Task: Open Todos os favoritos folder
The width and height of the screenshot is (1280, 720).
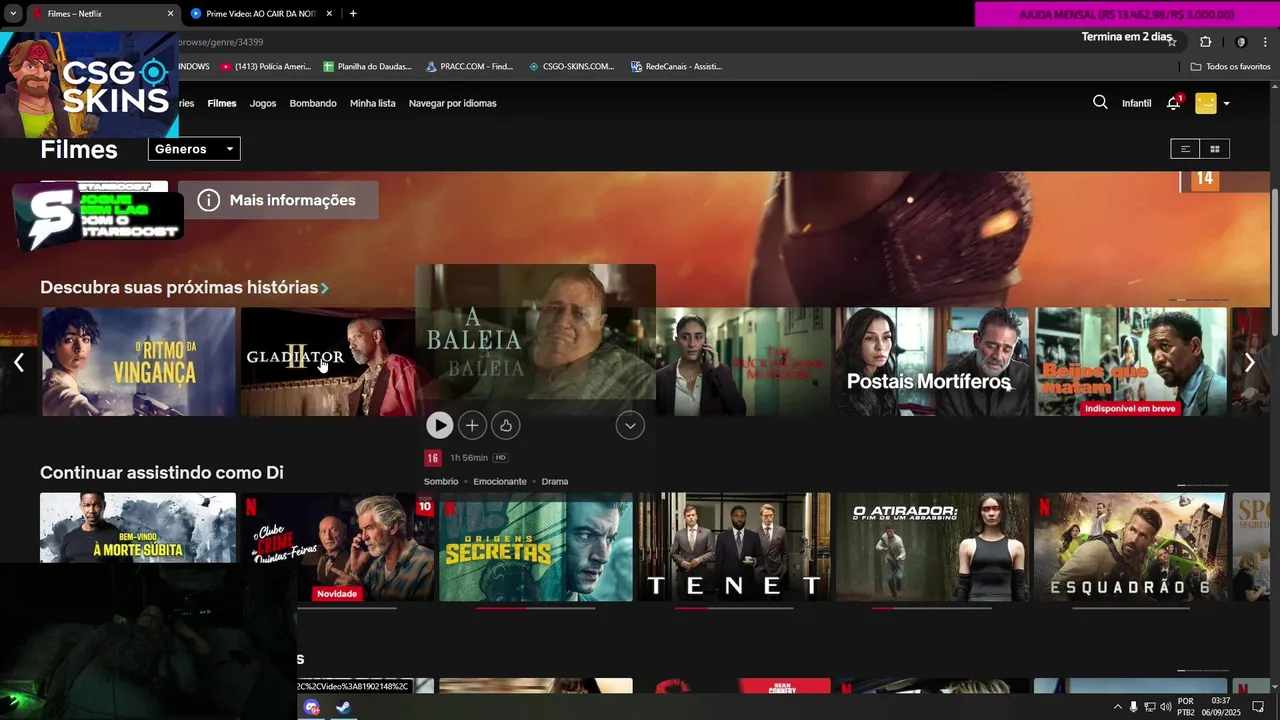Action: [x=1230, y=66]
